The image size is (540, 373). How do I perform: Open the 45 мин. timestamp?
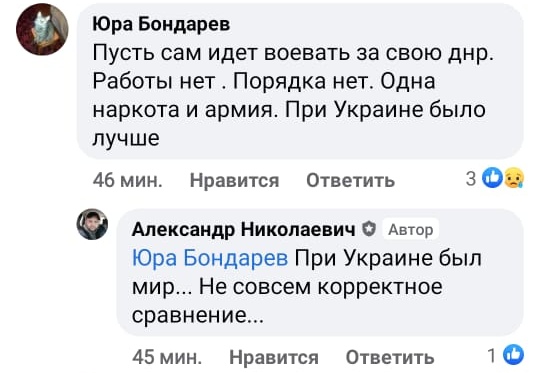click(167, 357)
